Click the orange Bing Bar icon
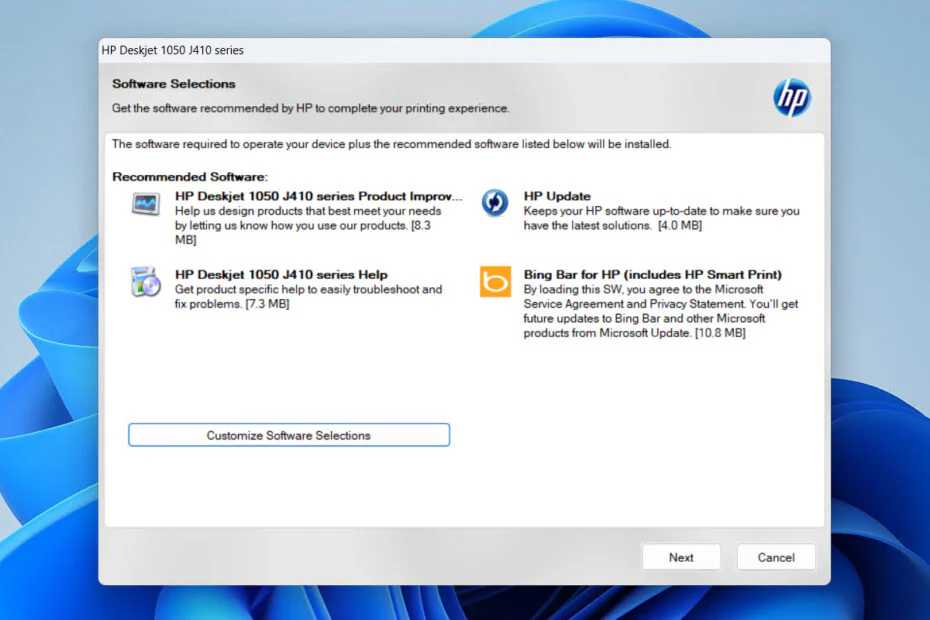The height and width of the screenshot is (620, 930). coord(495,281)
